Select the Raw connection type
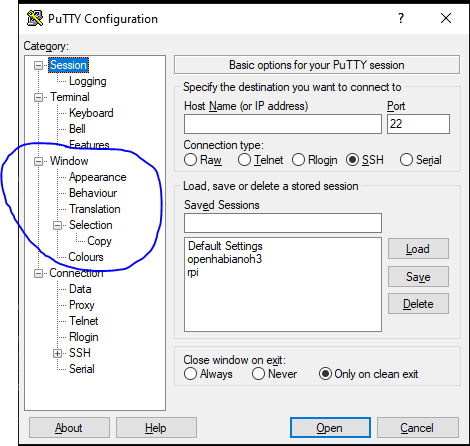 click(x=190, y=160)
